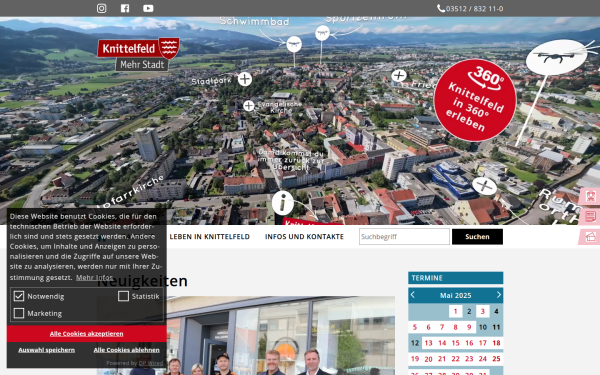This screenshot has width=600, height=375.
Task: Click the large drone icon hotspot
Action: pos(556,57)
